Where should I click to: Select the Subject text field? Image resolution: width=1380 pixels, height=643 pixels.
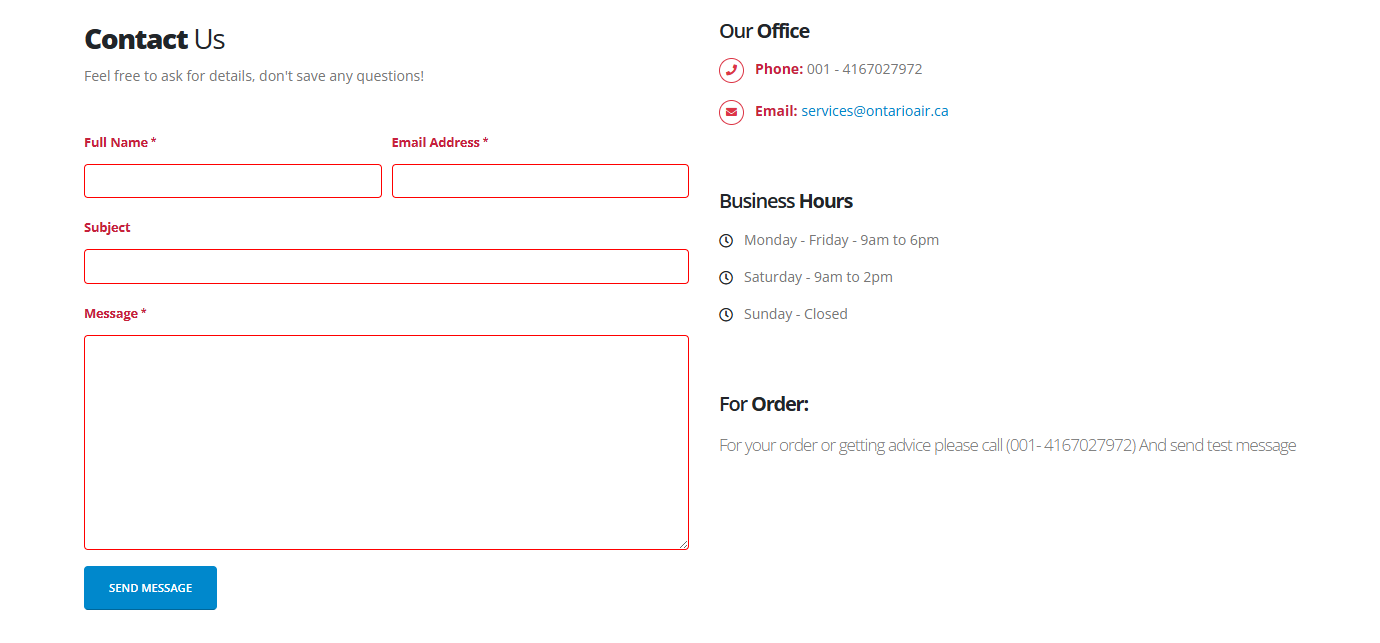tap(386, 267)
